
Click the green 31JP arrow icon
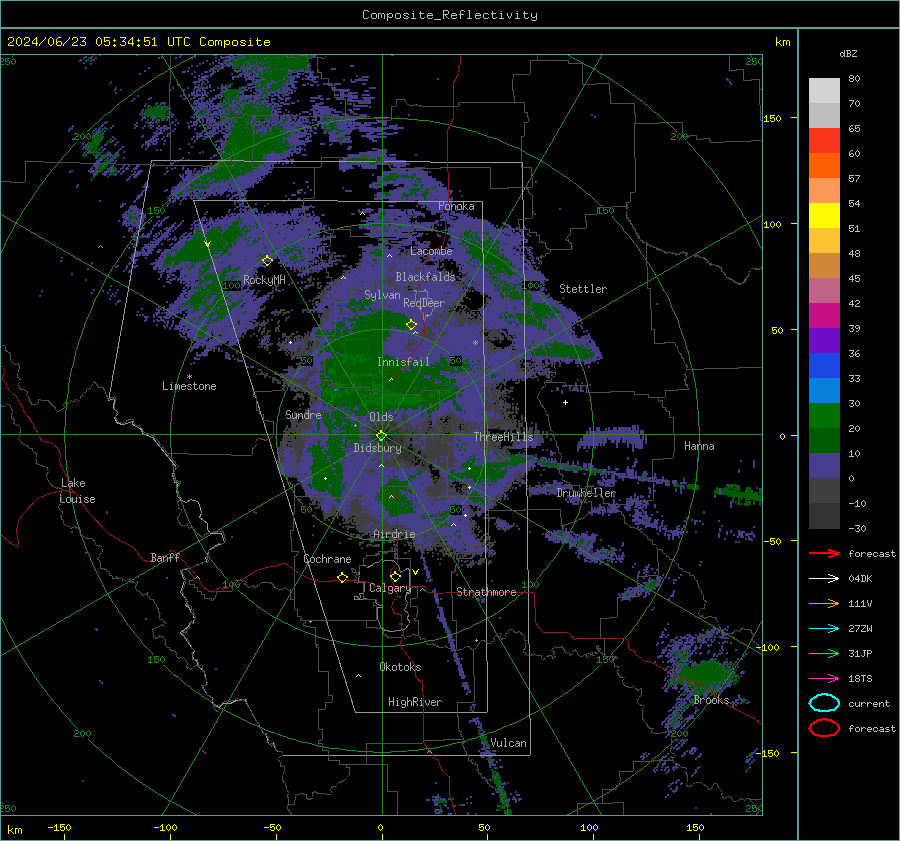824,653
